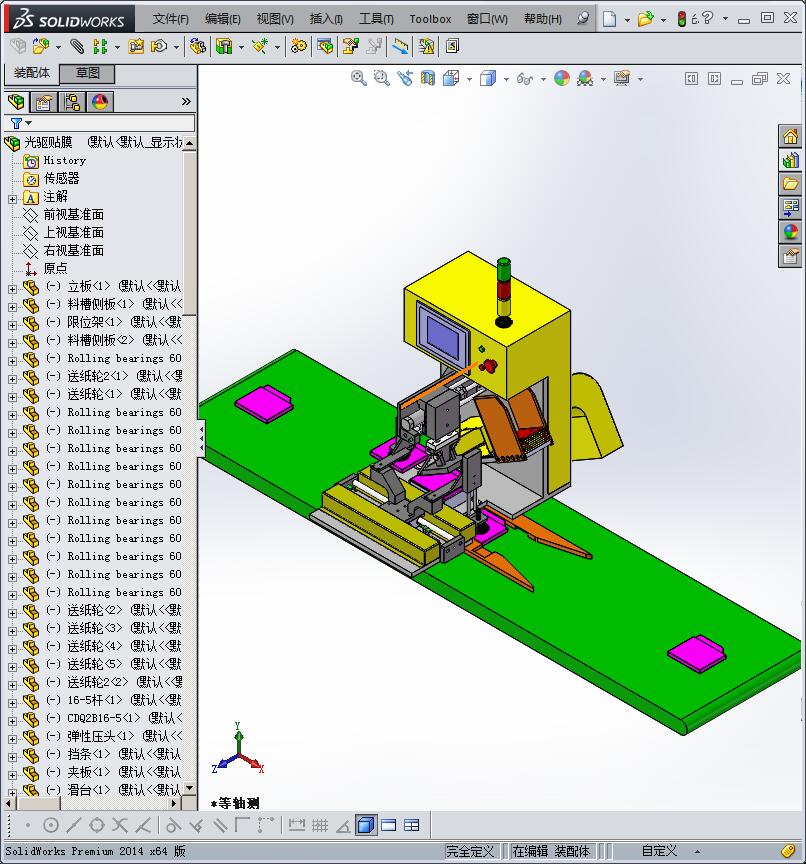The image size is (806, 864).
Task: Select the PropertyManager tab icon
Action: click(44, 102)
